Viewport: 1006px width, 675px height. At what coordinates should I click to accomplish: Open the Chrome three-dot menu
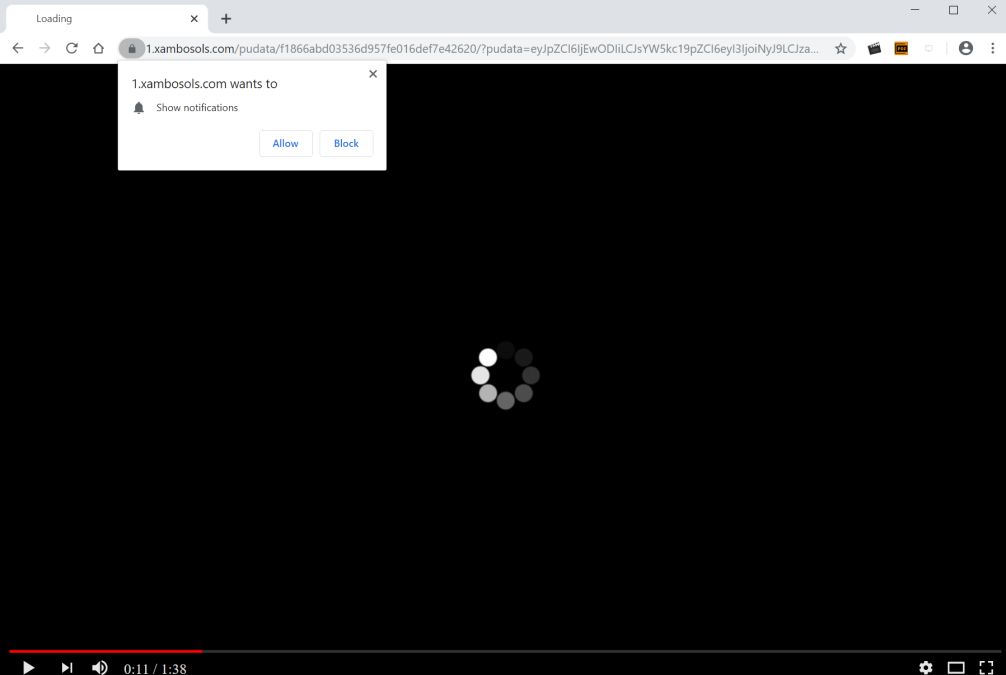click(x=993, y=48)
